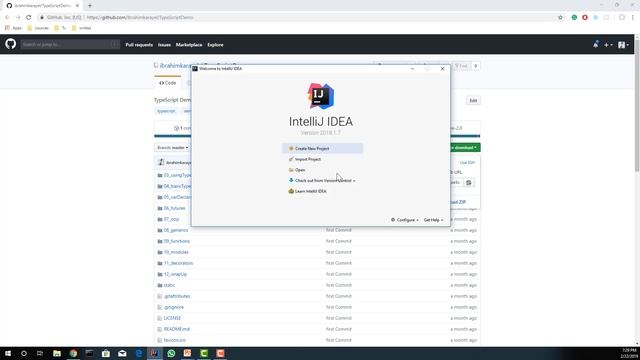
Task: Click the typescript topic tag
Action: (x=166, y=111)
